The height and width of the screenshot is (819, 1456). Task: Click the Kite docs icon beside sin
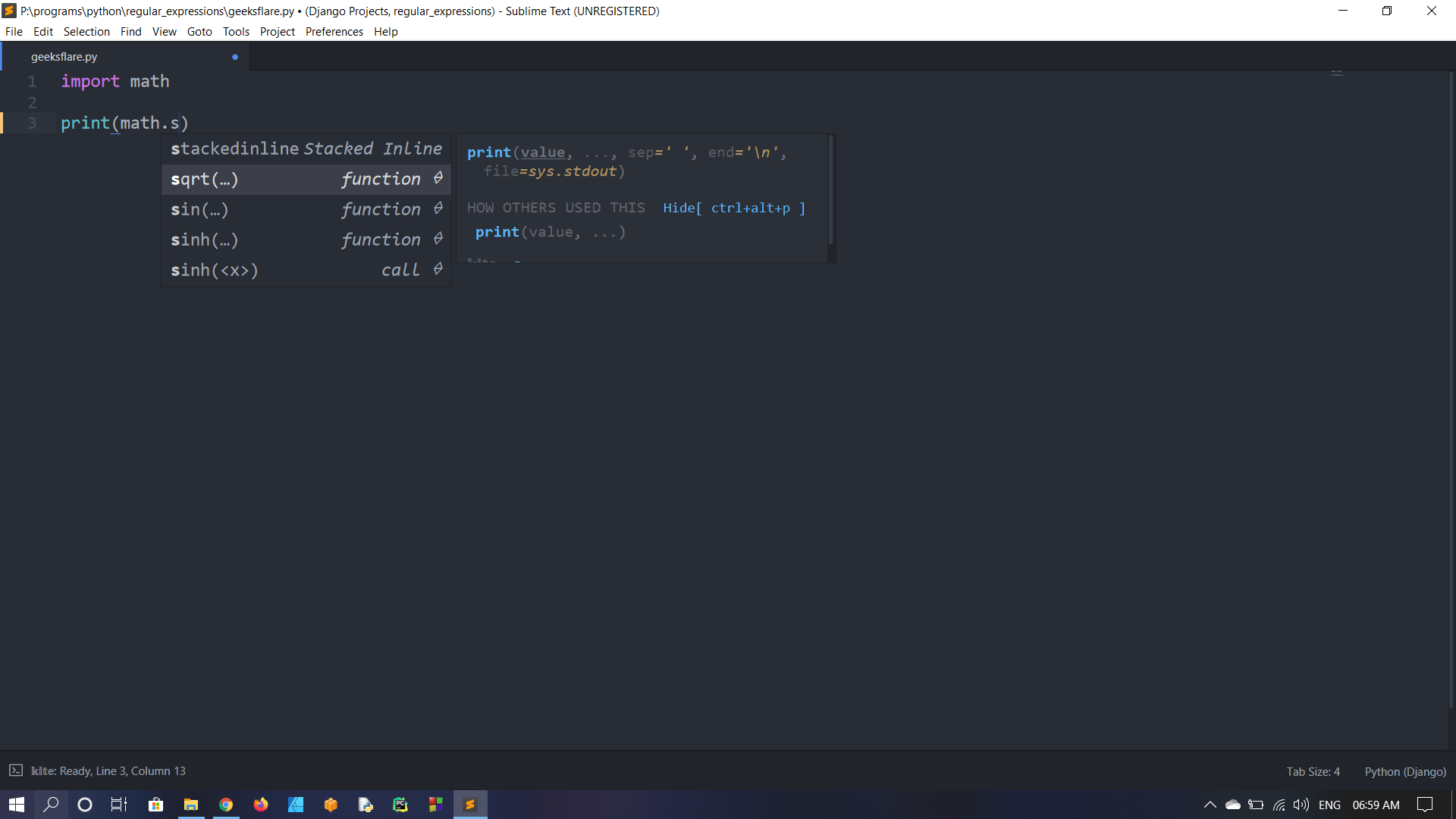click(438, 209)
